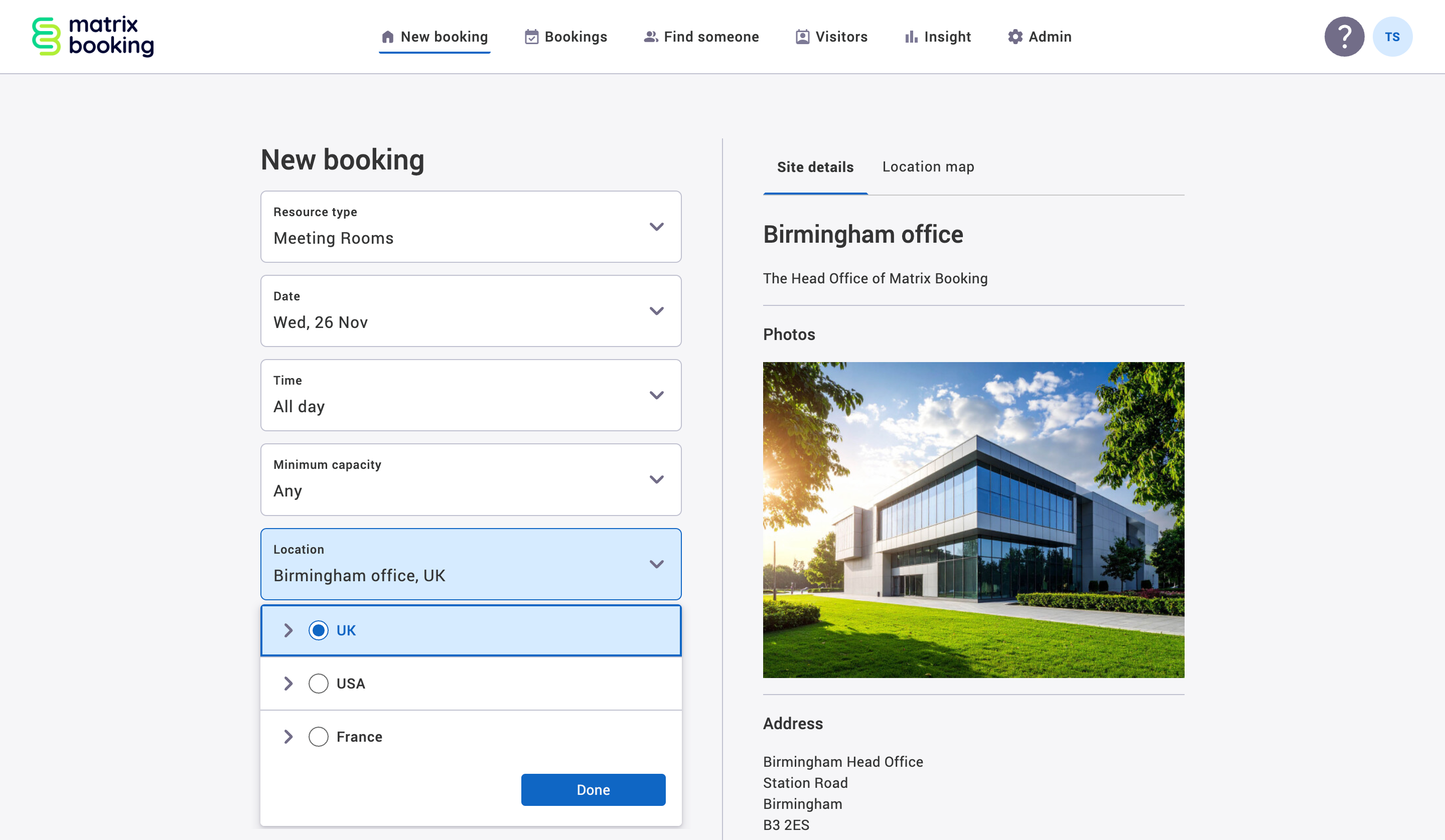The image size is (1445, 840).
Task: Click the Done button
Action: (593, 789)
